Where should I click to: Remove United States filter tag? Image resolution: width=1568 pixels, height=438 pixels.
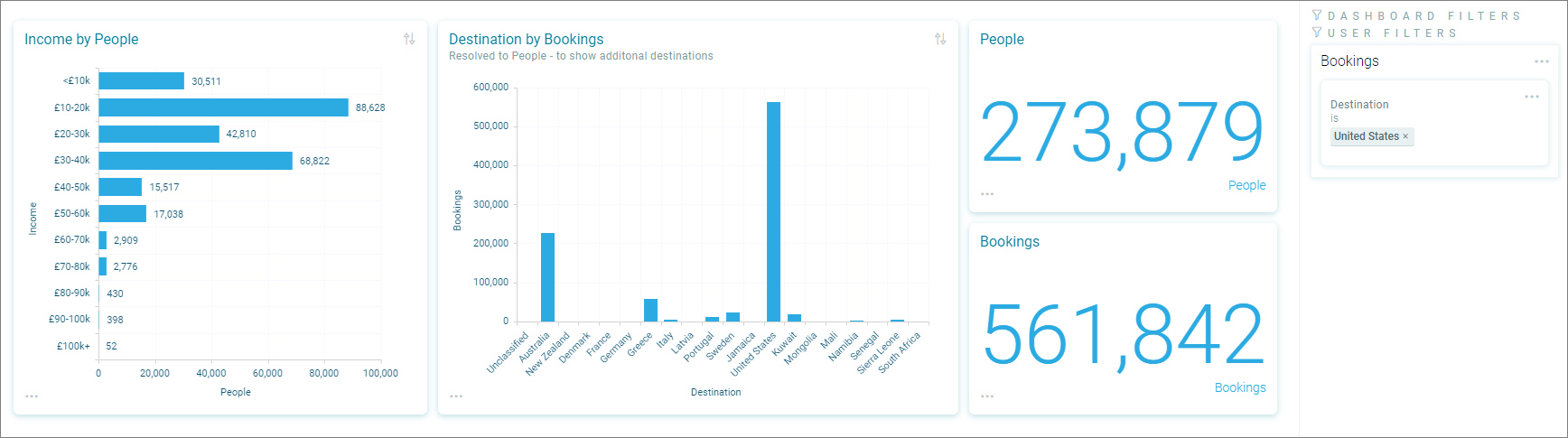[1405, 136]
